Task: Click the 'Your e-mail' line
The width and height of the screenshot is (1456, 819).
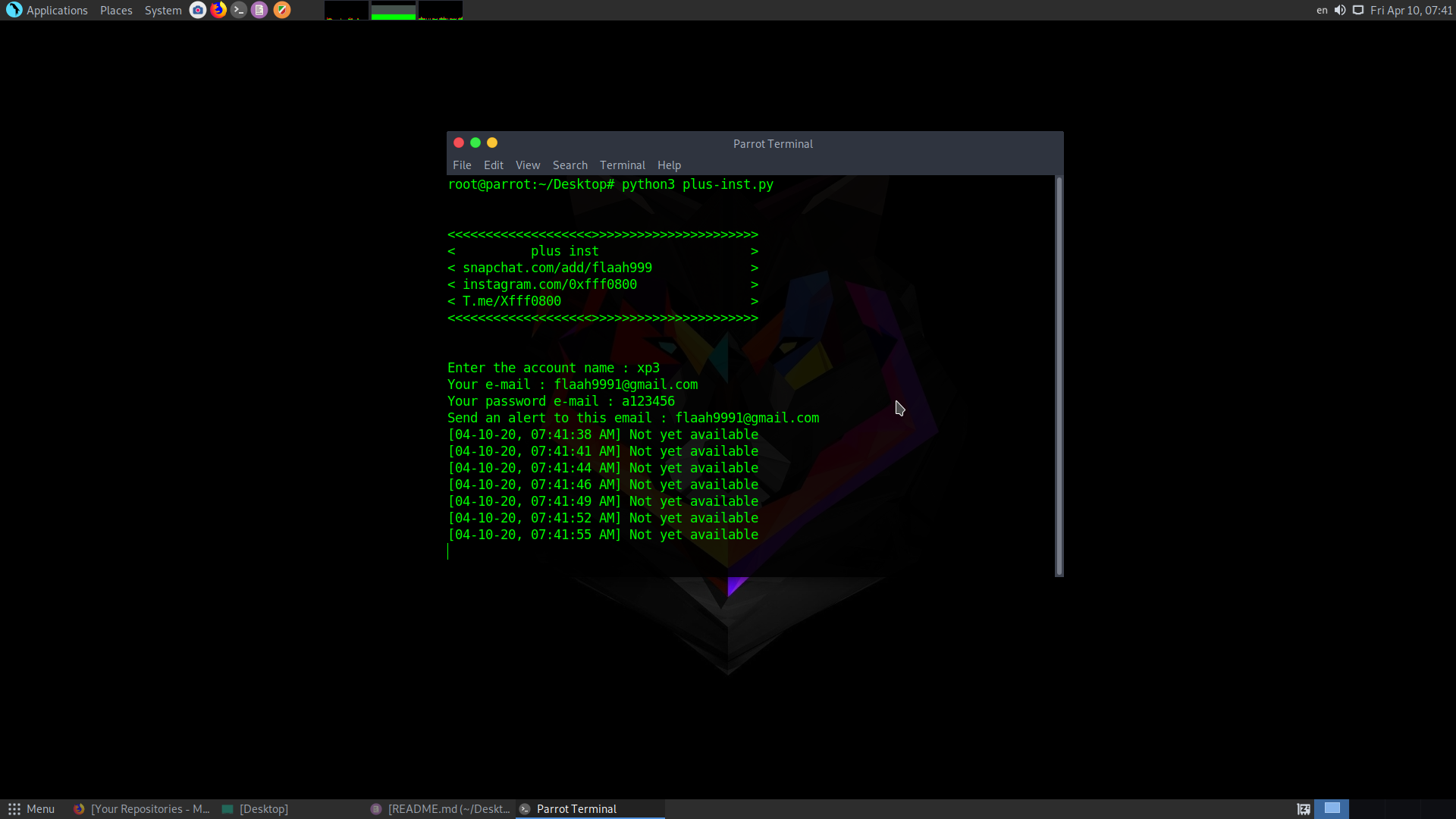Action: coord(573,384)
